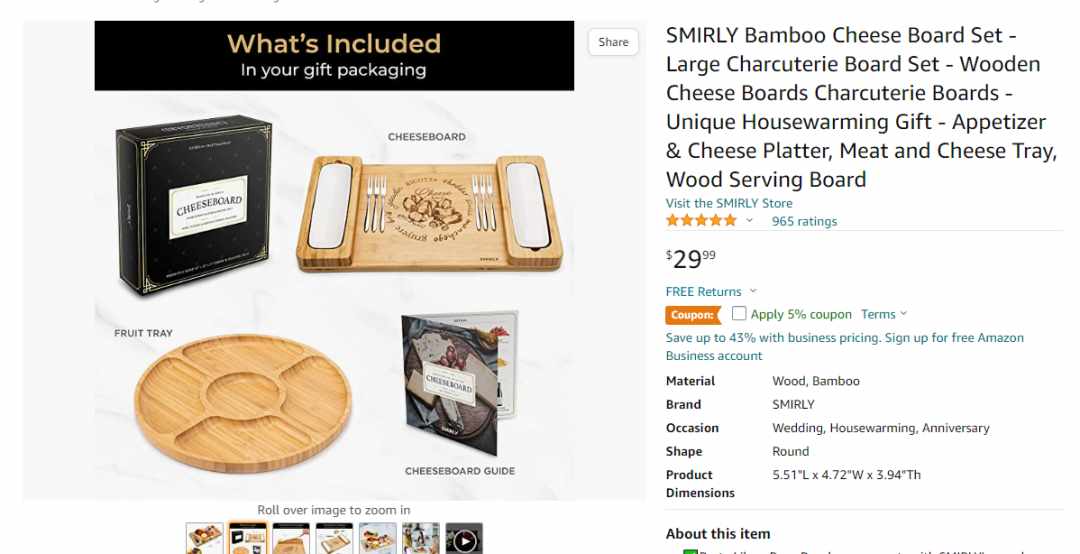The width and height of the screenshot is (1080, 554).
Task: Expand the star rating breakdown chevron
Action: (749, 220)
